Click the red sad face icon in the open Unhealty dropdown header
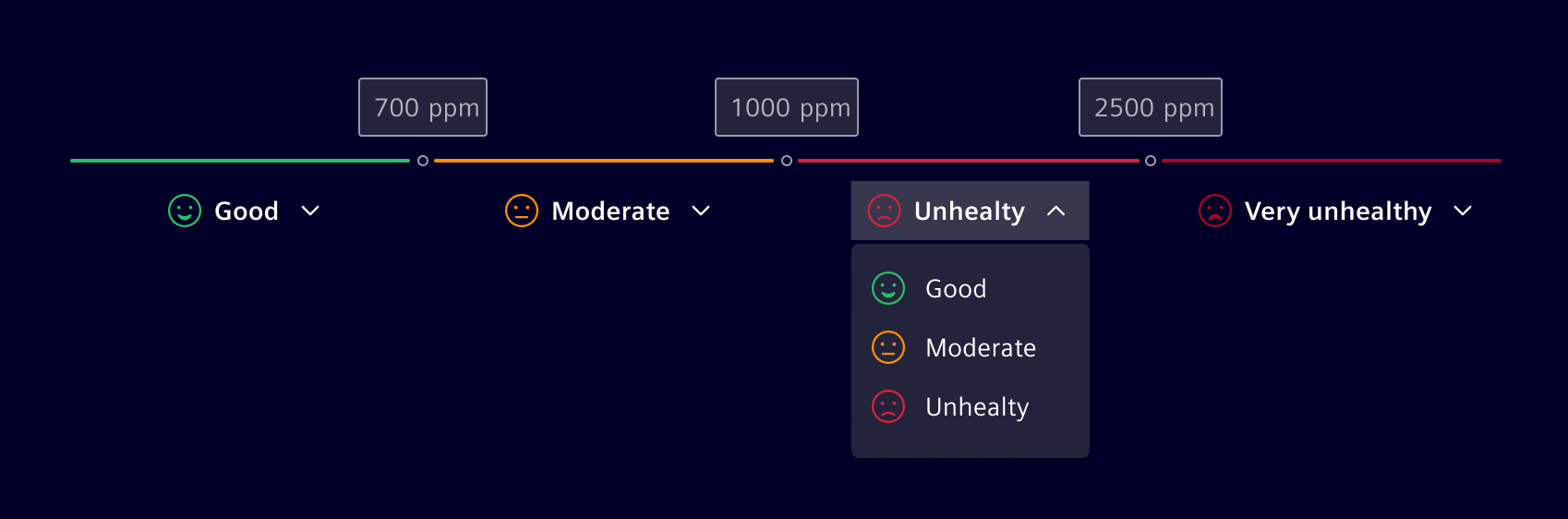This screenshot has width=1568, height=519. 885,211
